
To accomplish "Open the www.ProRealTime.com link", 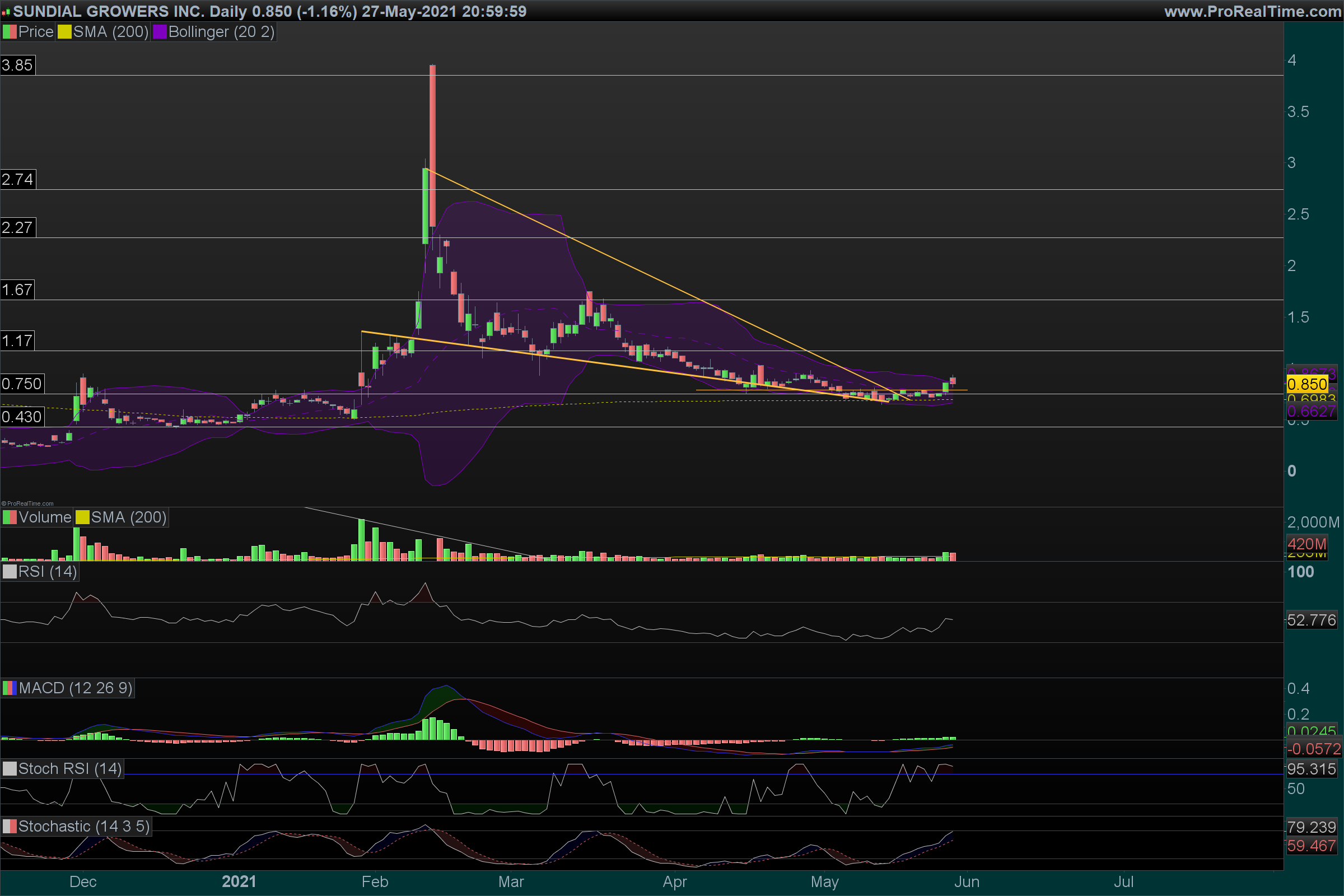I will point(1252,11).
